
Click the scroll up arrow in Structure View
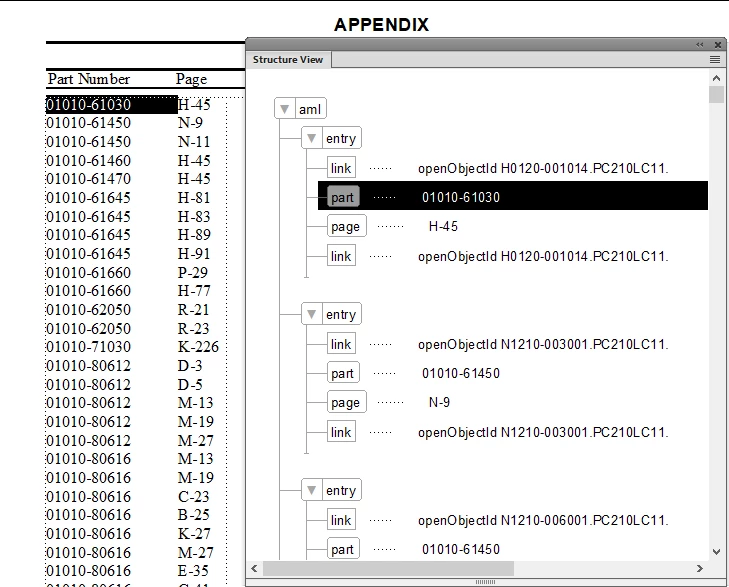point(716,78)
